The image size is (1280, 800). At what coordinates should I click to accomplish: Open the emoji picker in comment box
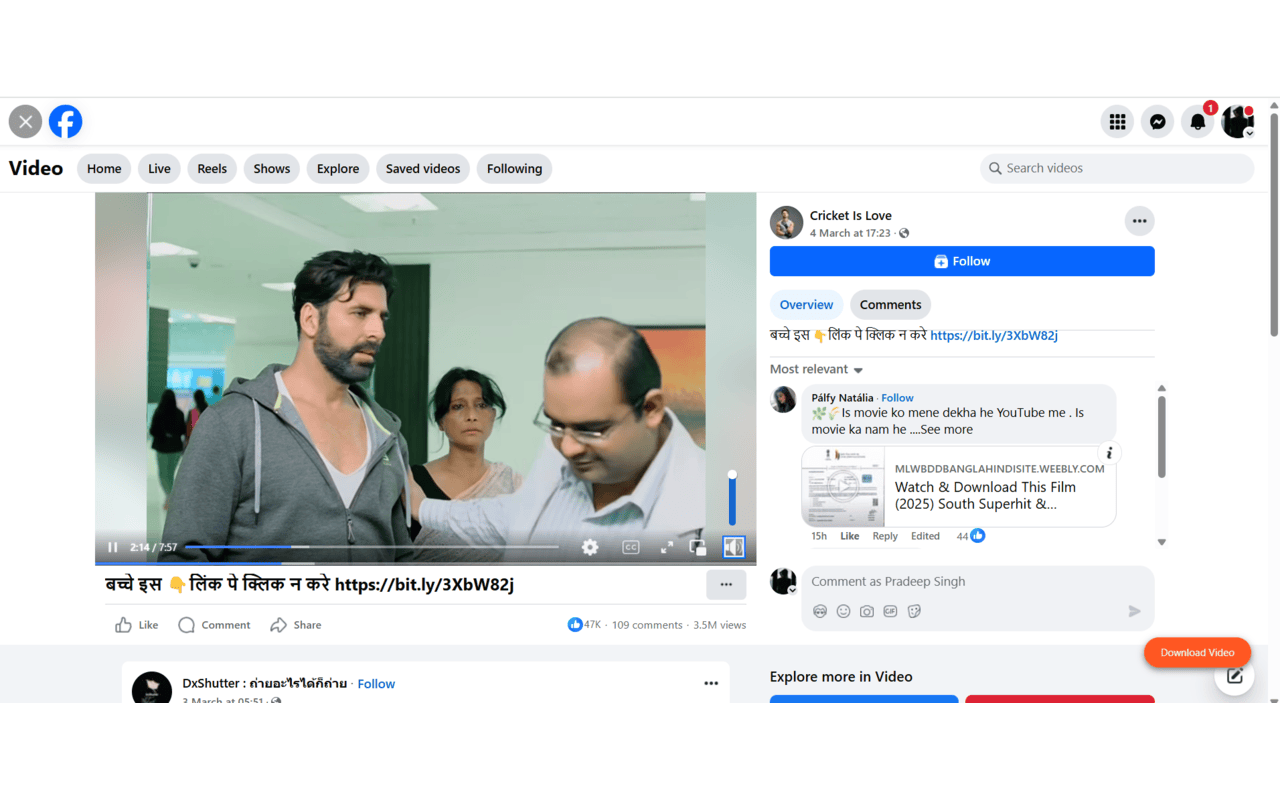843,611
